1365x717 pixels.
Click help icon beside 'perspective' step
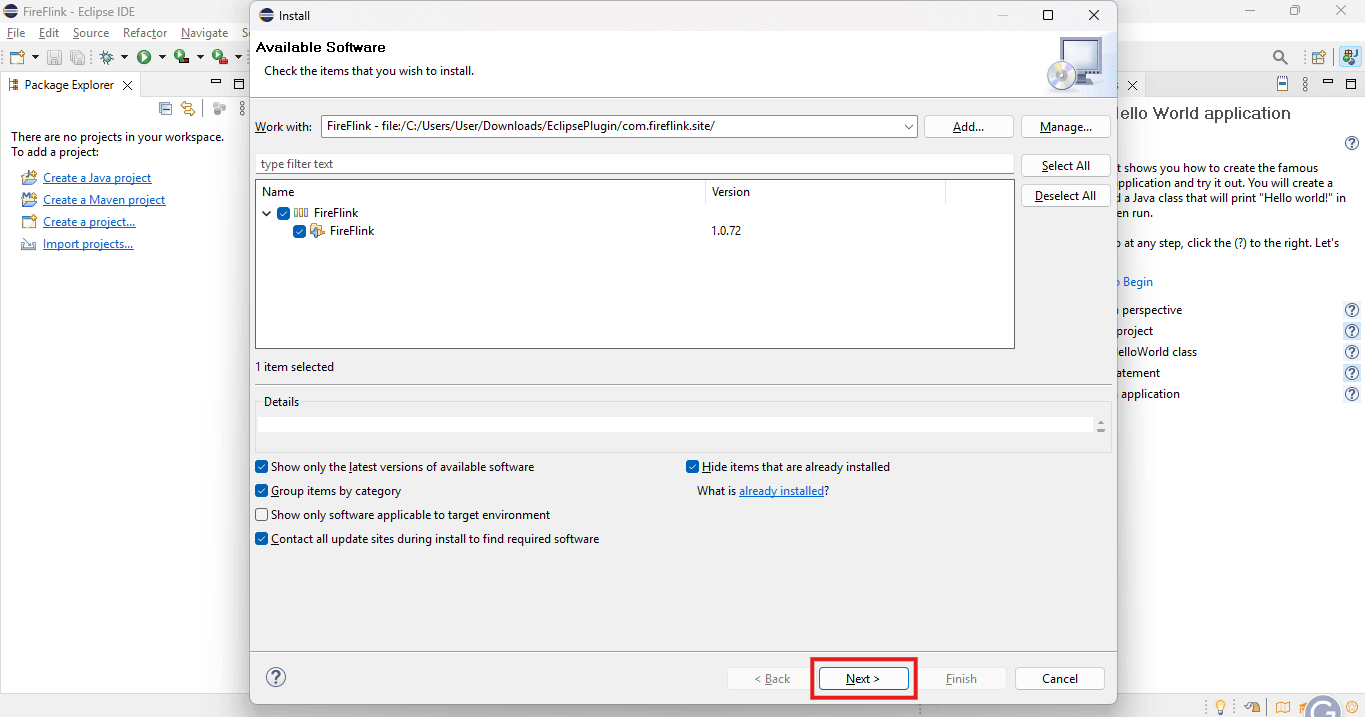coord(1352,310)
